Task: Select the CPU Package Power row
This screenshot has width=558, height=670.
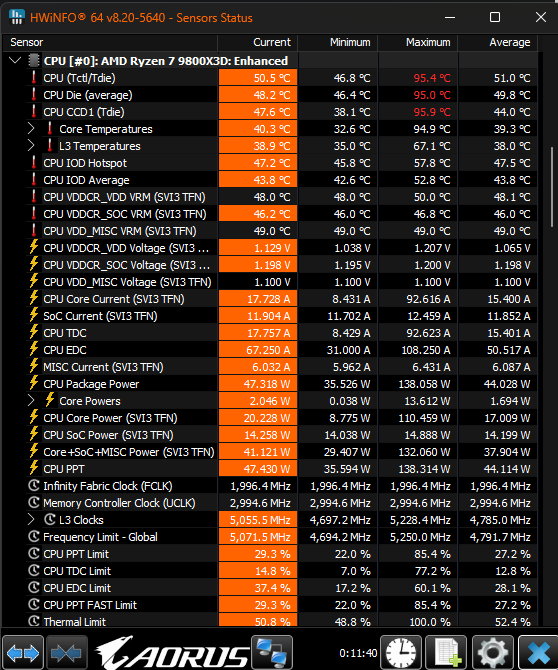Action: coord(270,384)
